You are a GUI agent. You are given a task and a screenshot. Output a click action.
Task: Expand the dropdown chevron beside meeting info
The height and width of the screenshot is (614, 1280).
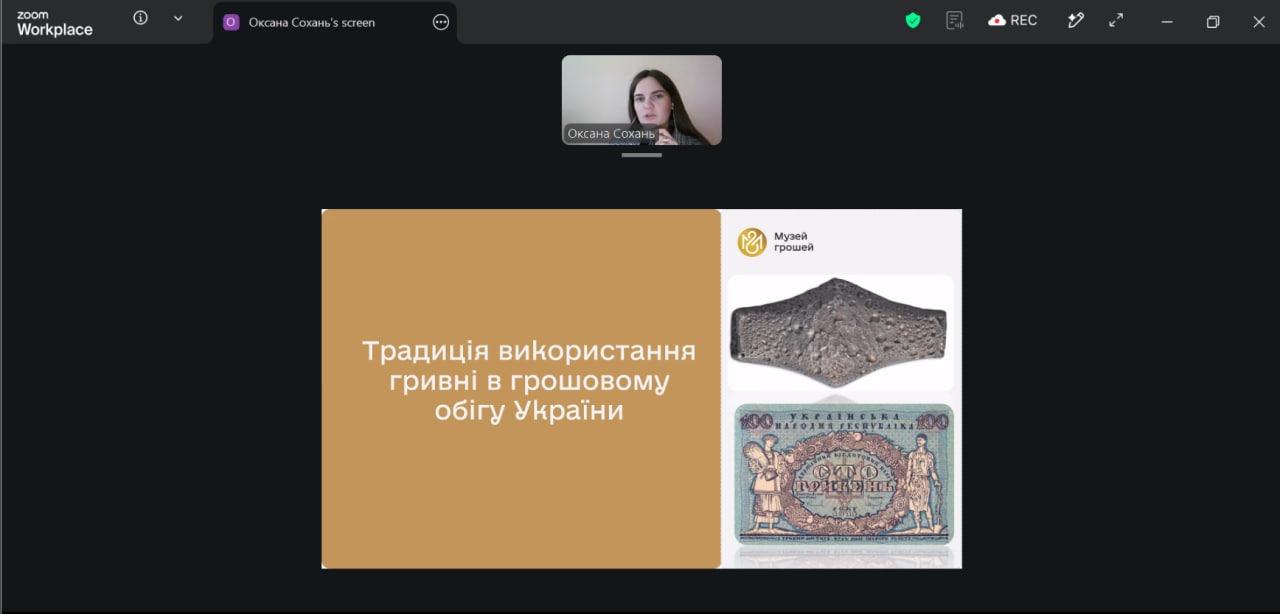(x=178, y=18)
